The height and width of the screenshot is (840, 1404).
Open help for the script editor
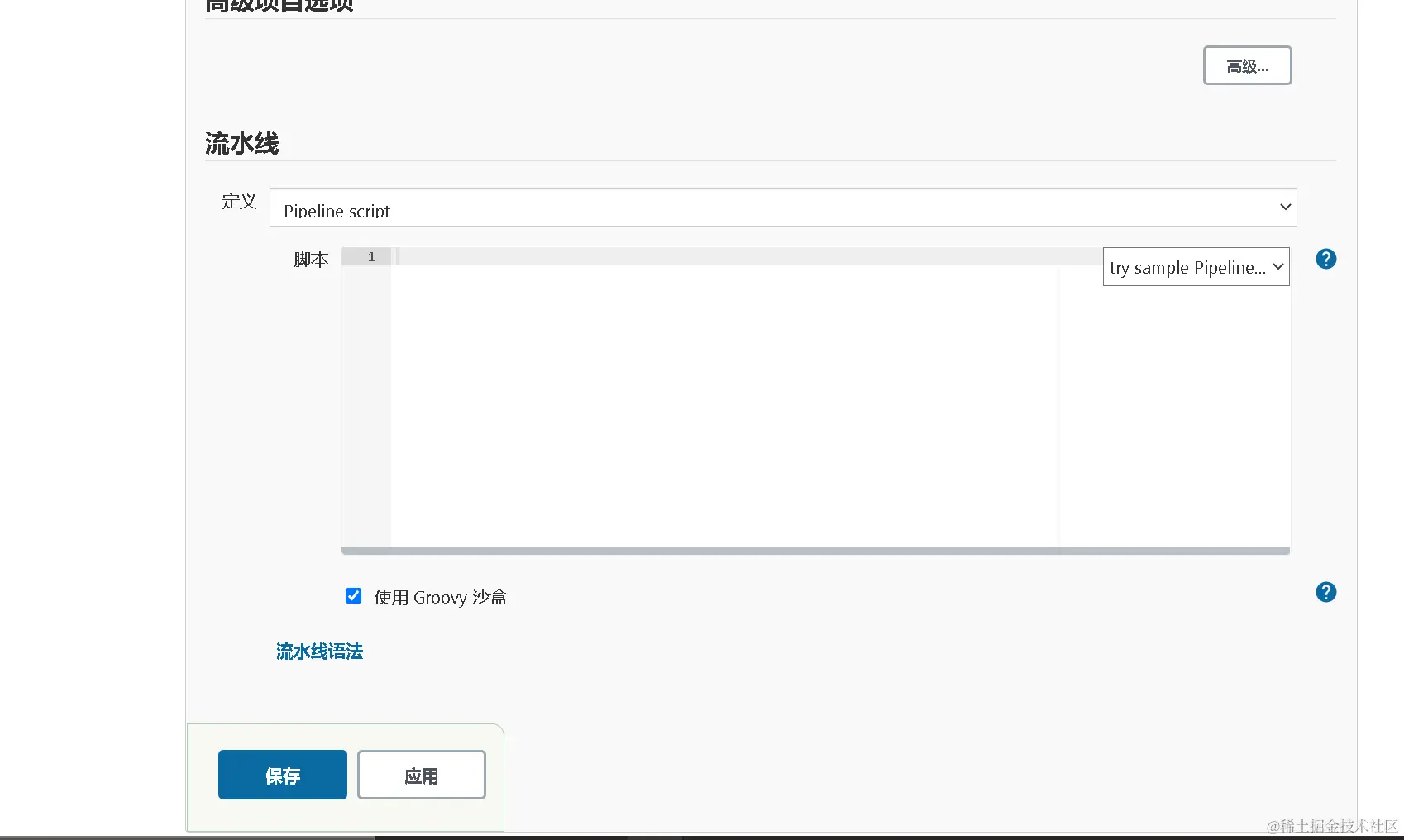1325,259
